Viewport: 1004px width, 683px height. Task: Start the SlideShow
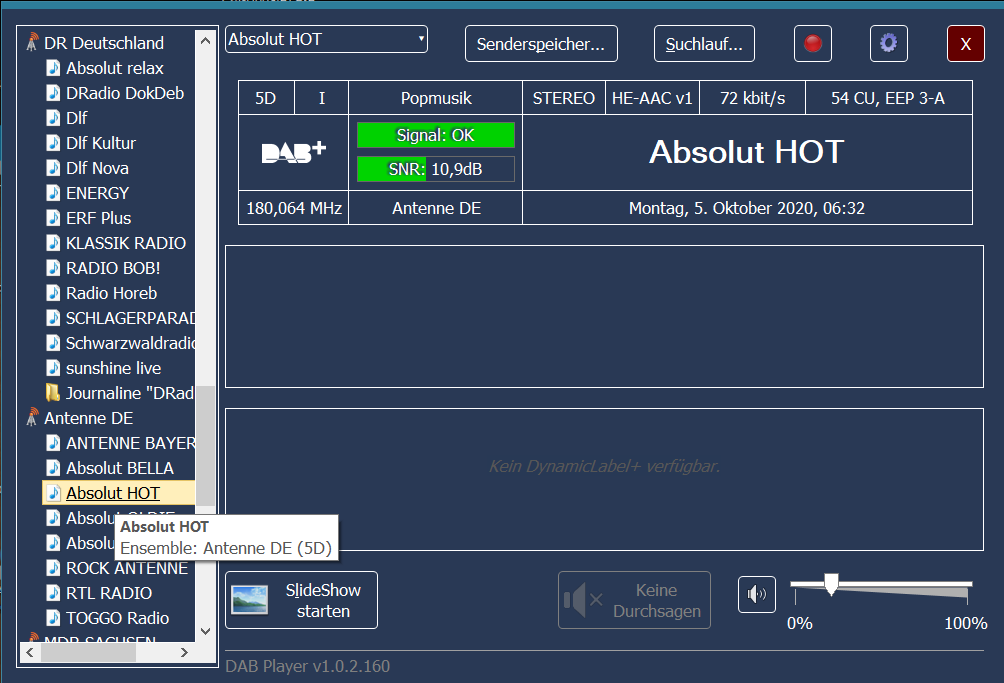pyautogui.click(x=301, y=600)
